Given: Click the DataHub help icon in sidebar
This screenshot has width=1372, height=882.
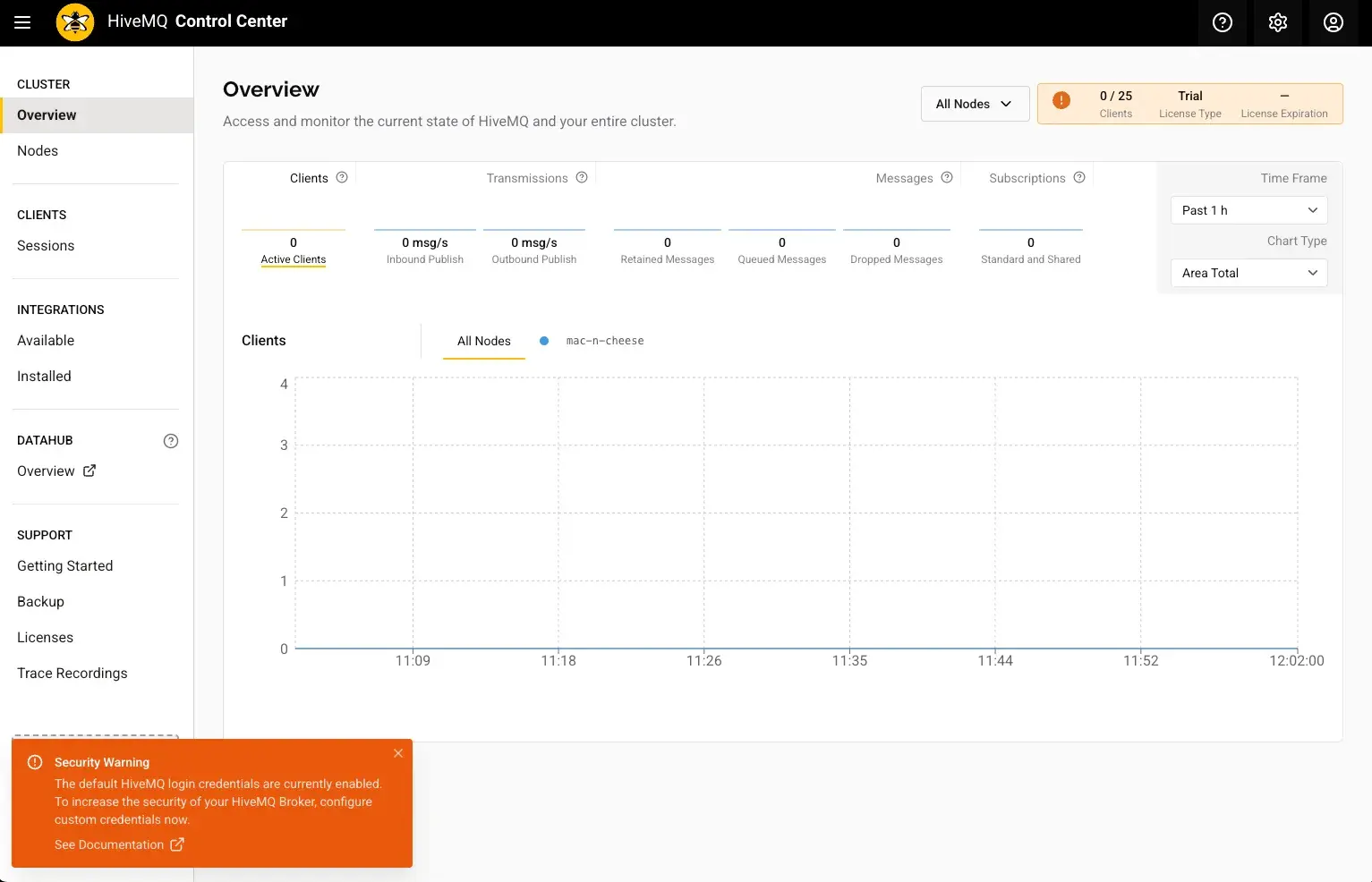Looking at the screenshot, I should coord(171,441).
